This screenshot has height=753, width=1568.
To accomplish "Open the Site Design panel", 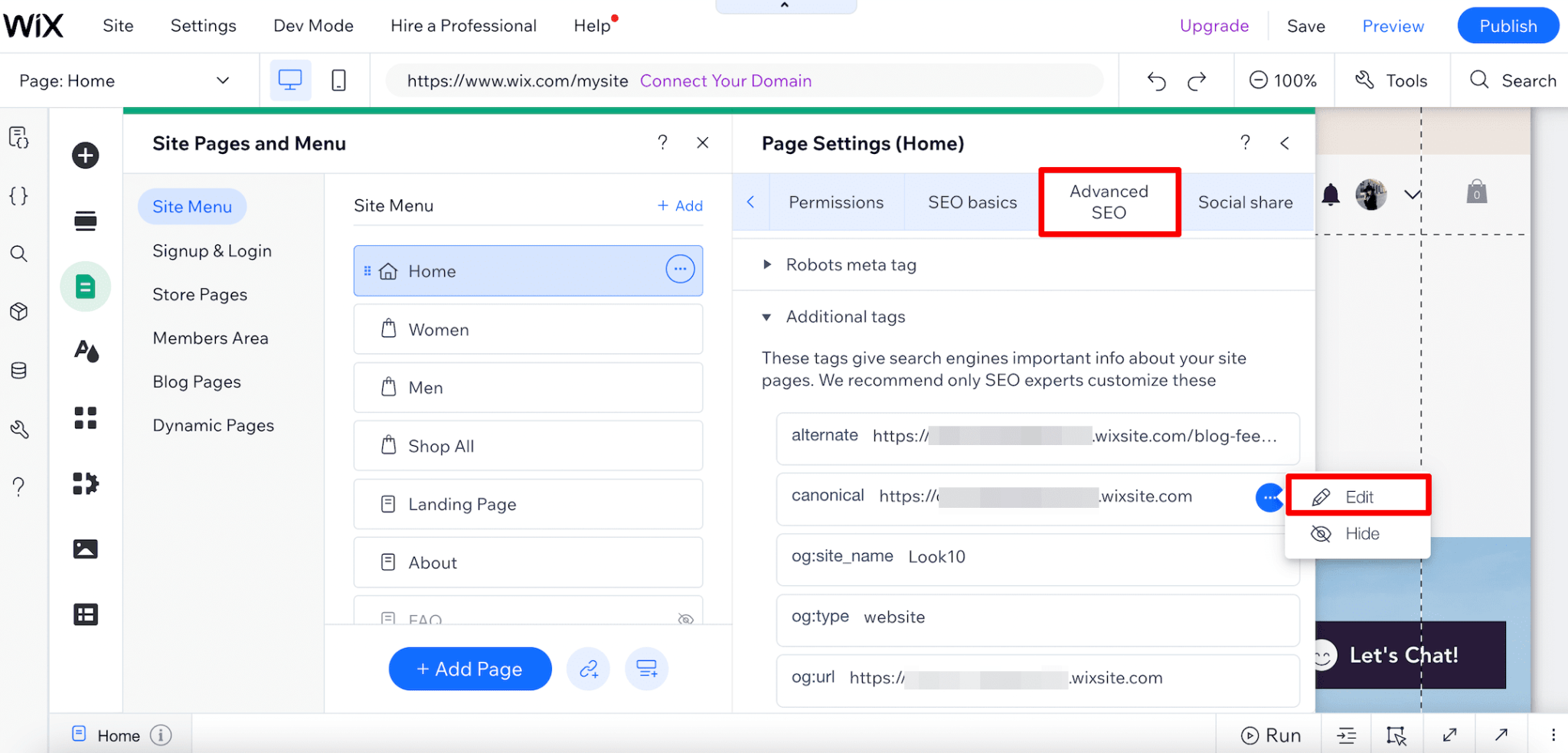I will pos(85,352).
